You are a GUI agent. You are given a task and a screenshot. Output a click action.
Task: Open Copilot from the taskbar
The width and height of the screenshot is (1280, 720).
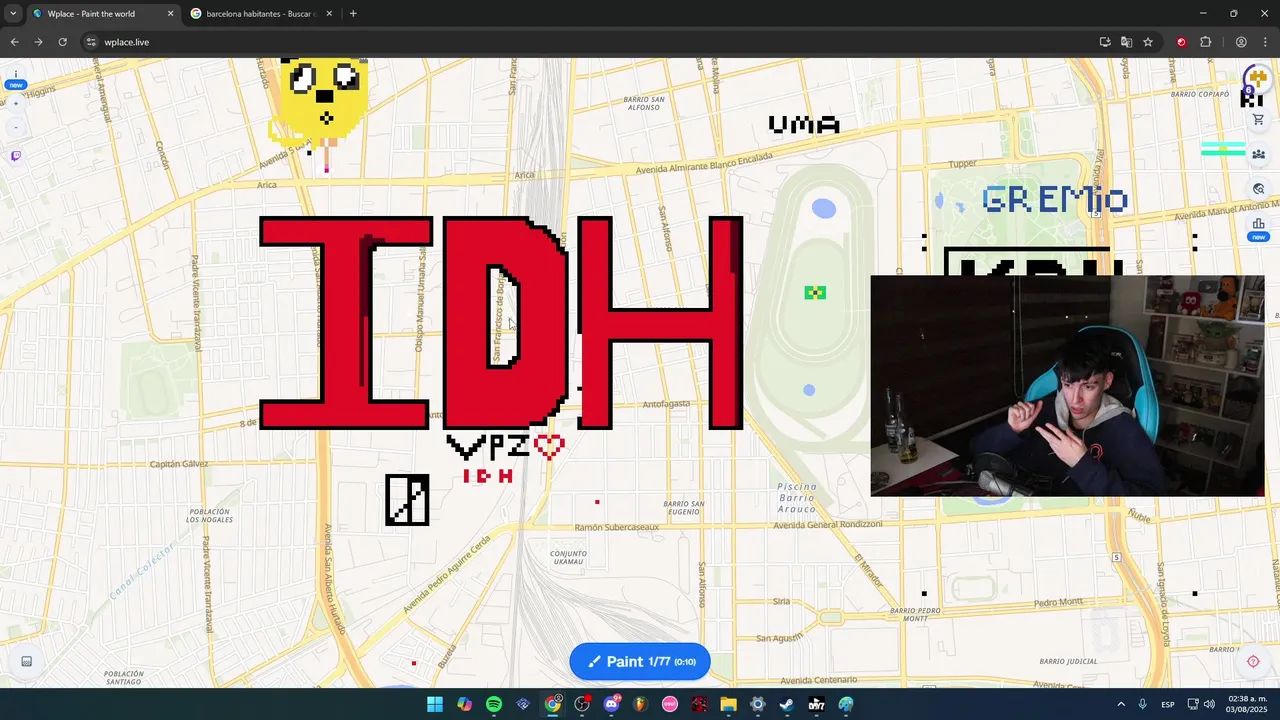pos(464,704)
